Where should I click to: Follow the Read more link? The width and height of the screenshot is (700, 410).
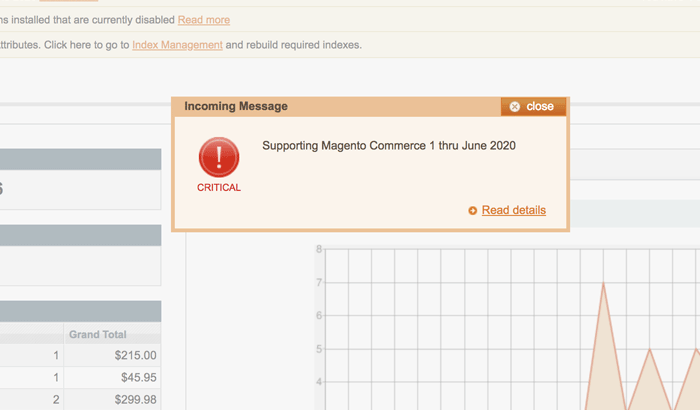coord(204,20)
